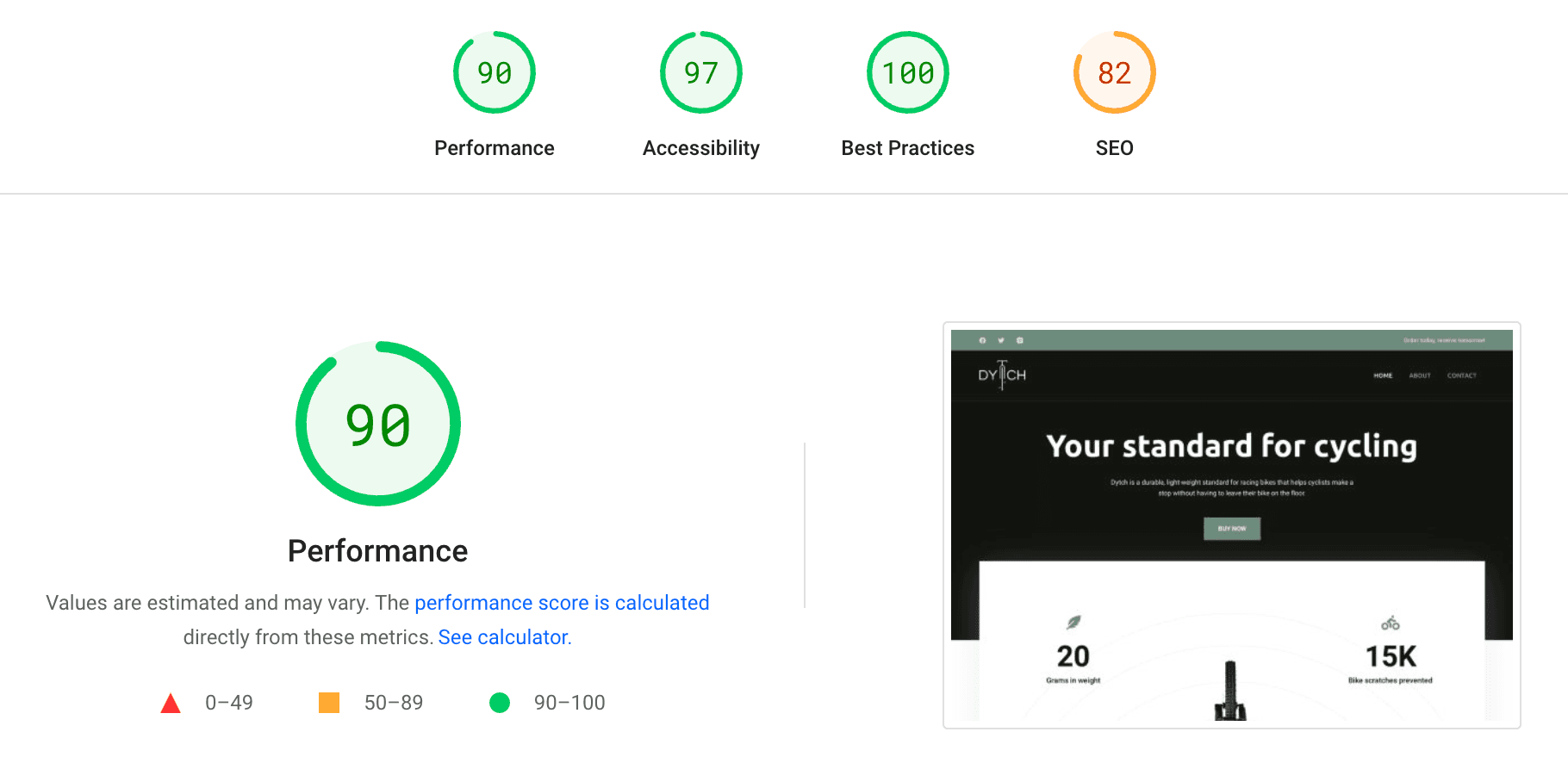The image size is (1568, 763).
Task: Click HOME in the preview navigation
Action: point(1383,375)
